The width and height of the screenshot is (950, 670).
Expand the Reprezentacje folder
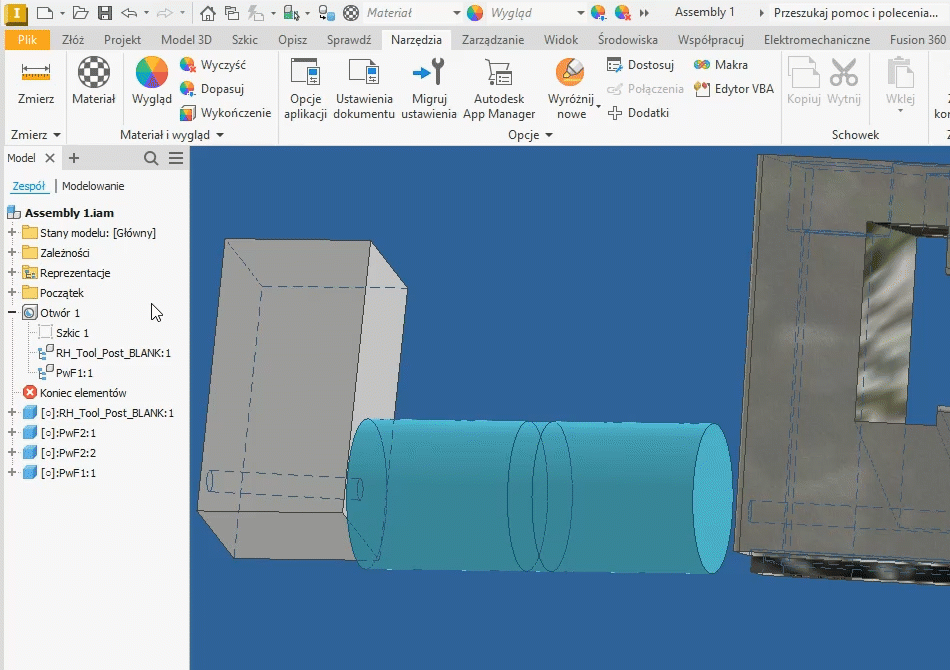12,272
